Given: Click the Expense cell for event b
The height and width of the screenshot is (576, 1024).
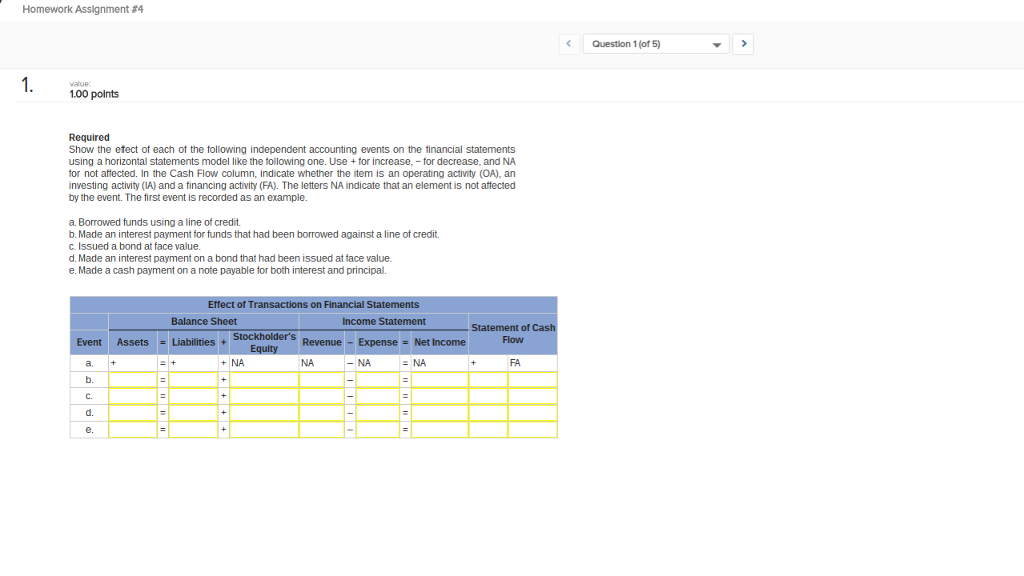Looking at the screenshot, I should (377, 379).
